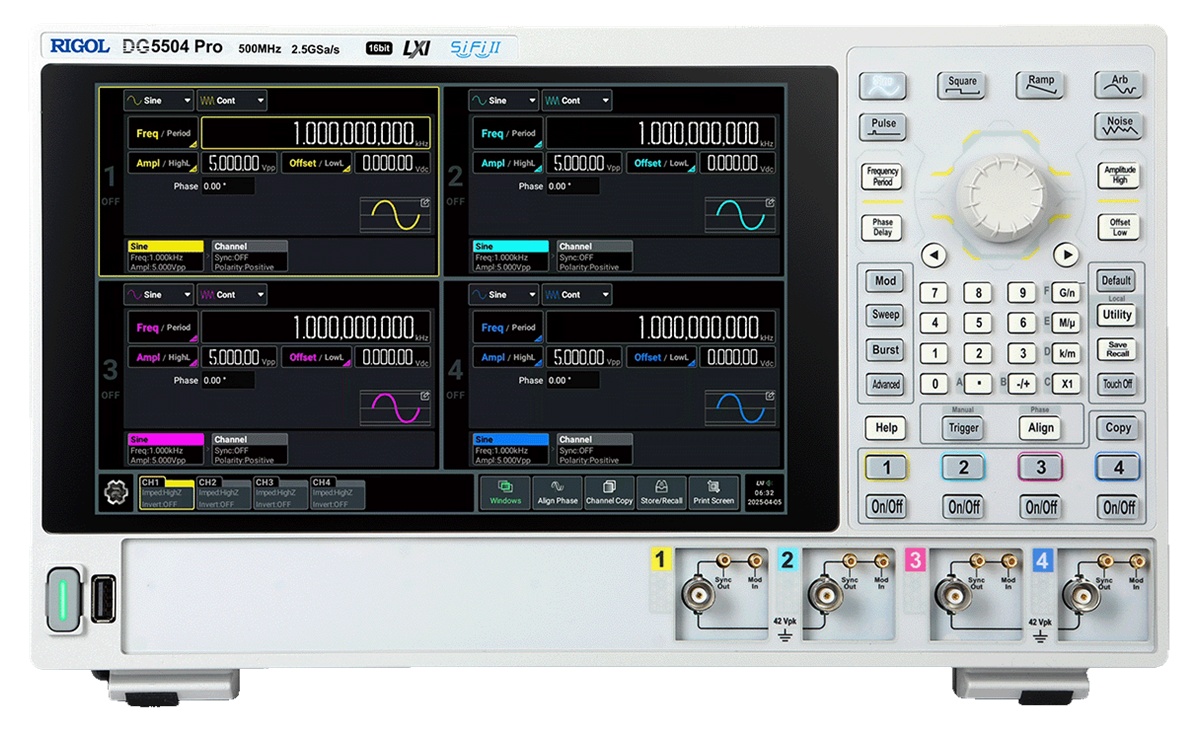Open channel 1 Channel settings tab
The image size is (1200, 735).
click(x=249, y=256)
